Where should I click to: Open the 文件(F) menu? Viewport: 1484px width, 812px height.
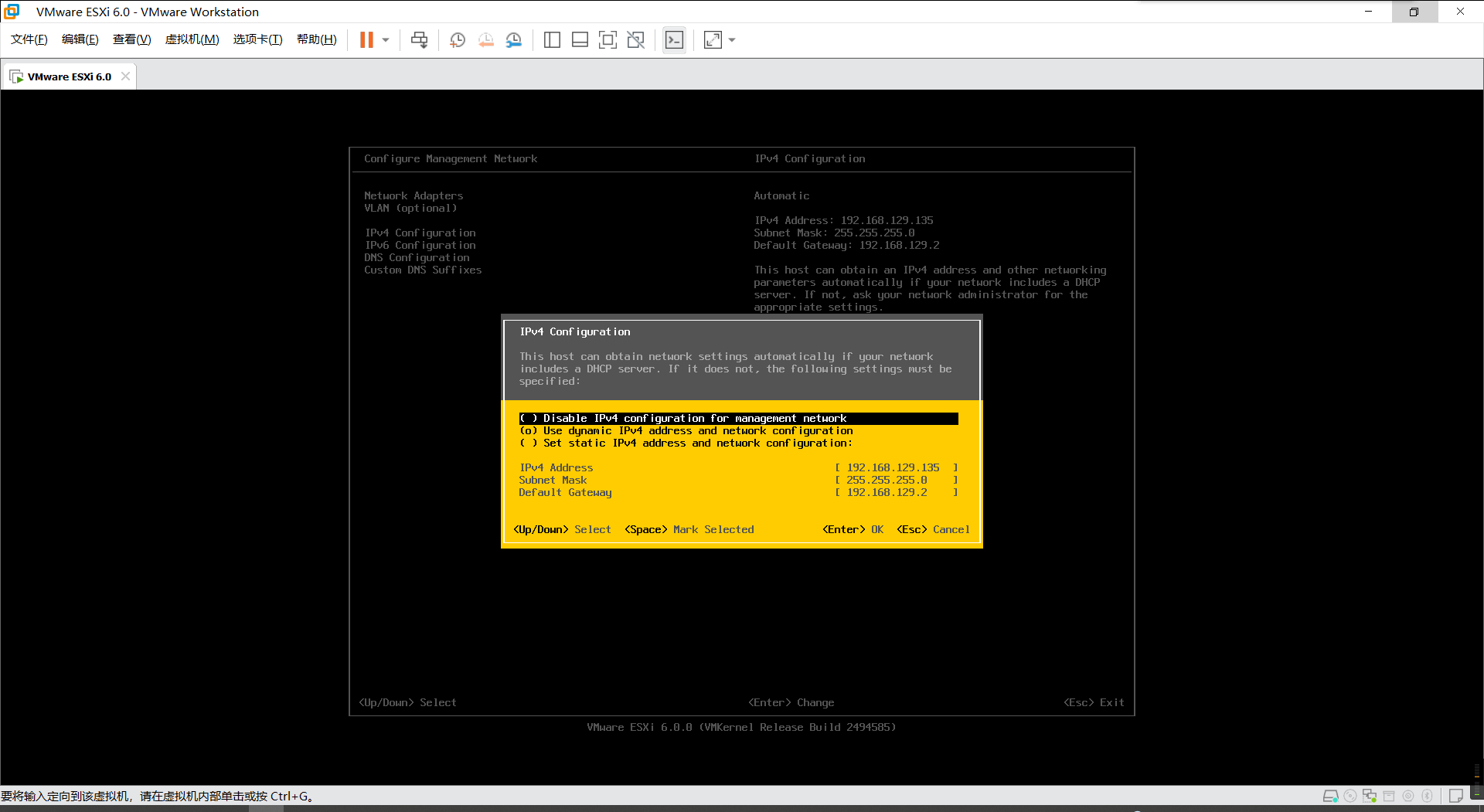pos(29,39)
